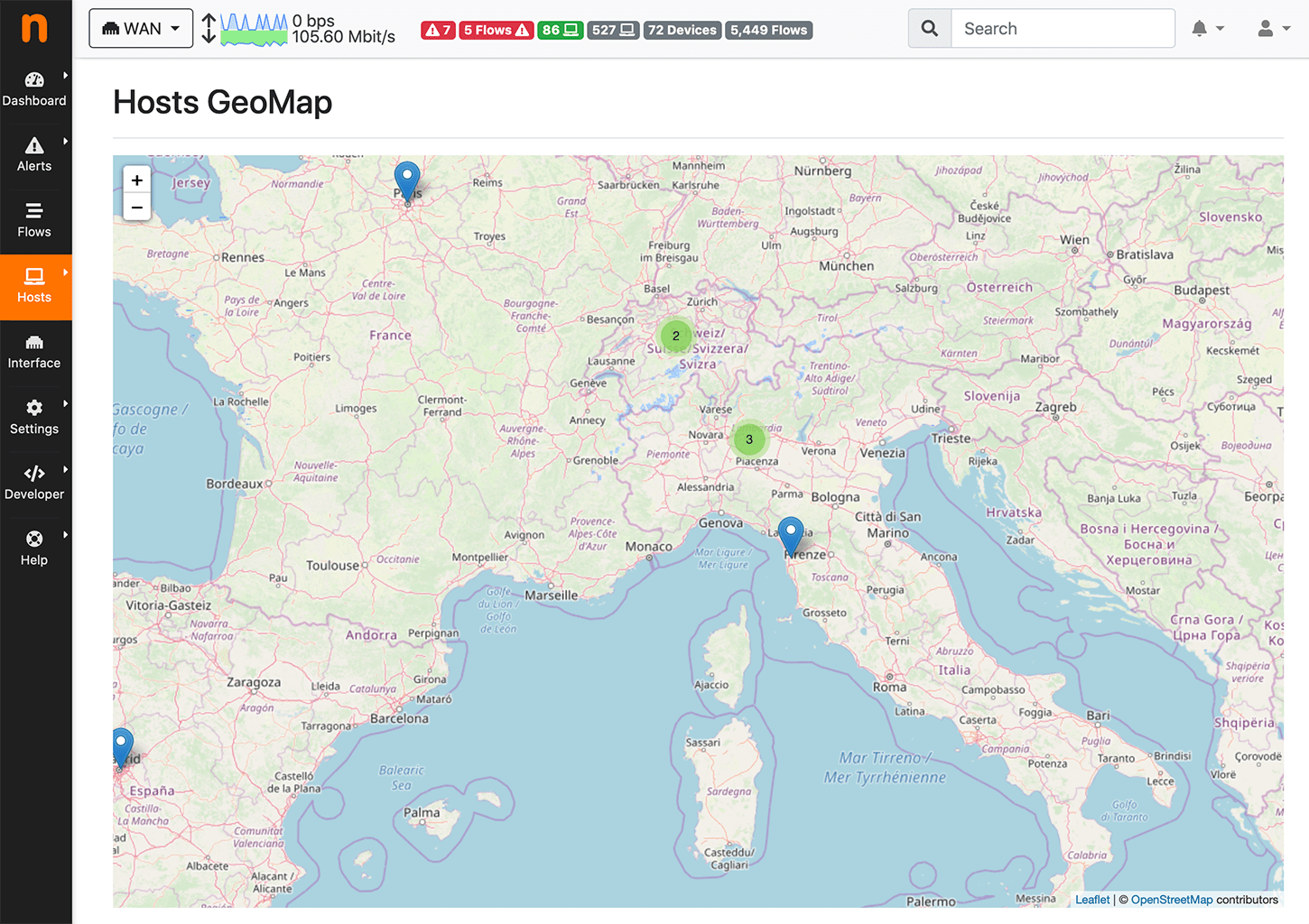Viewport: 1309px width, 924px height.
Task: Open the Dashboard sidebar menu
Action: (x=34, y=89)
